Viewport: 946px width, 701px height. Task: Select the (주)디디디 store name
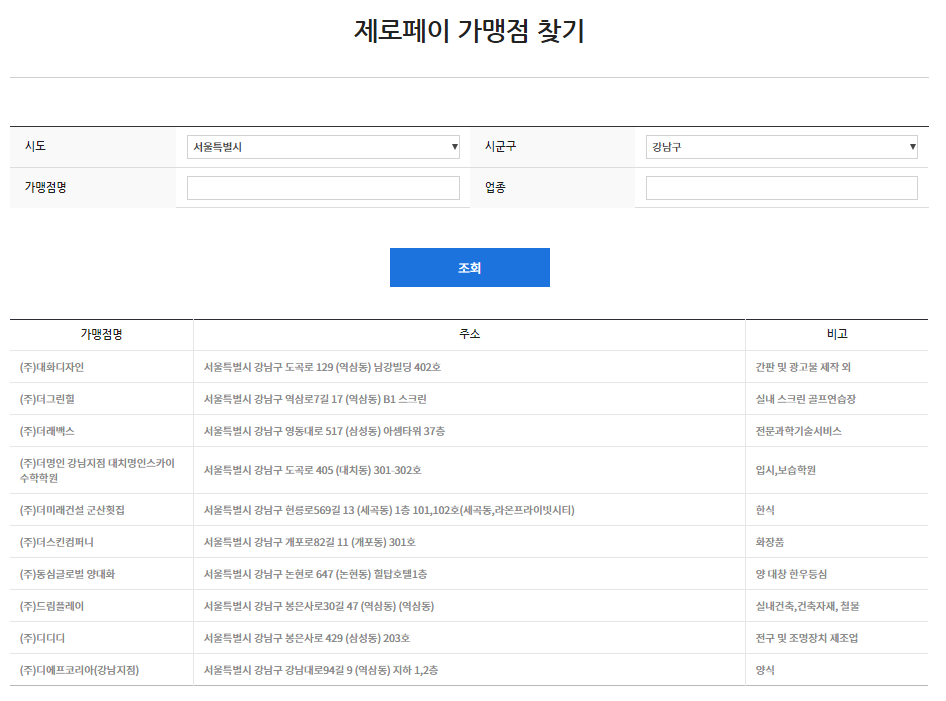click(x=42, y=638)
